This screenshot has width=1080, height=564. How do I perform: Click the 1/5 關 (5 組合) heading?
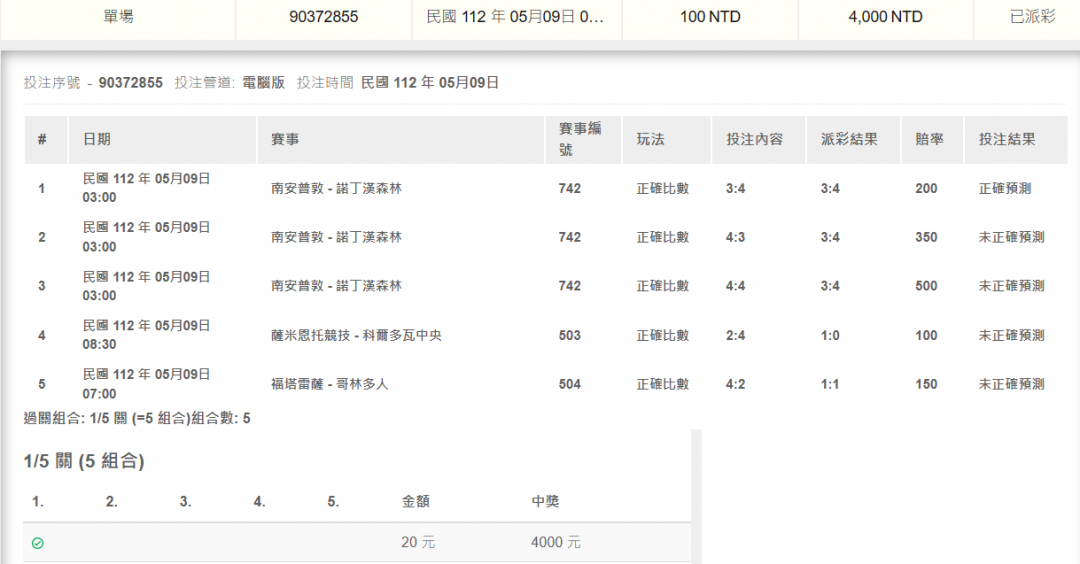(84, 461)
